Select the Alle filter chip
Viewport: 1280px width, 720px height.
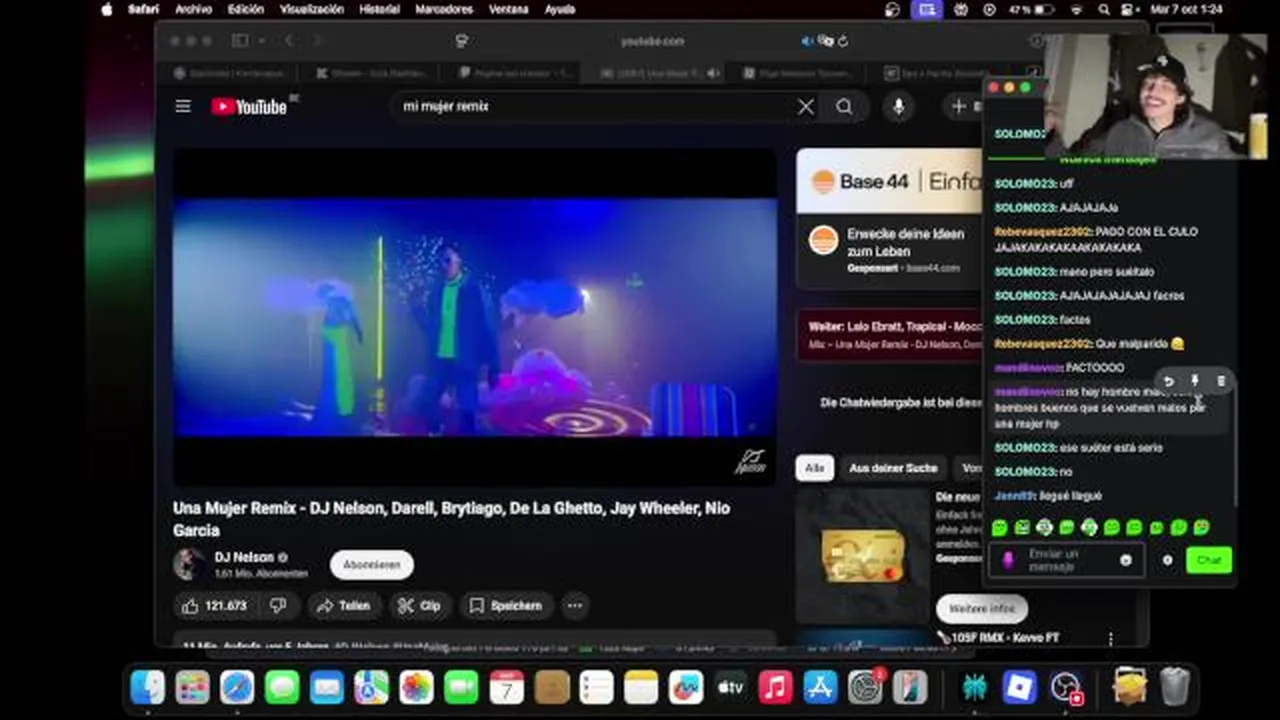tap(814, 468)
